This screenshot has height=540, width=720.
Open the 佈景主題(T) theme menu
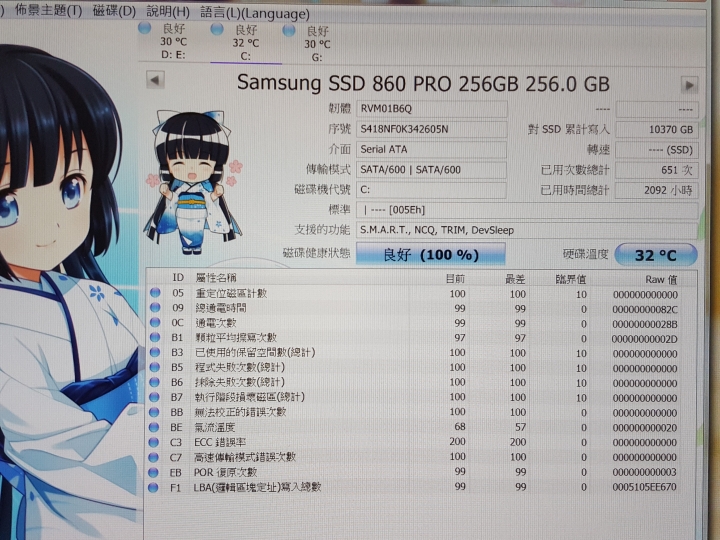[x=48, y=10]
